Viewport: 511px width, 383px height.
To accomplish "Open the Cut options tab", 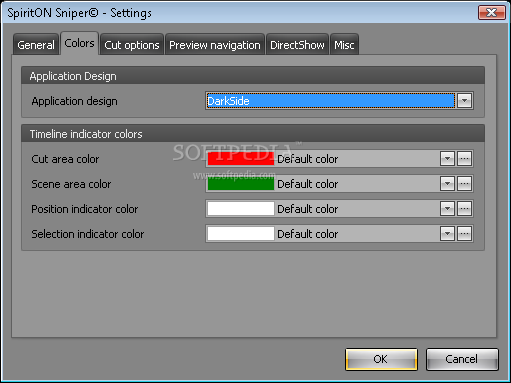I will click(132, 45).
